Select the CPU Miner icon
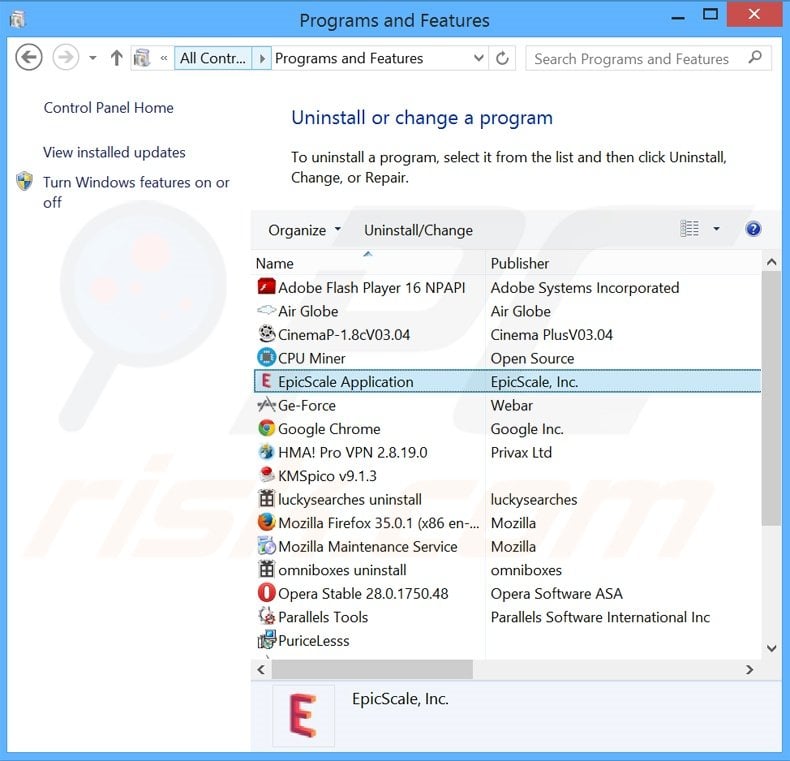The image size is (790, 761). pyautogui.click(x=266, y=358)
